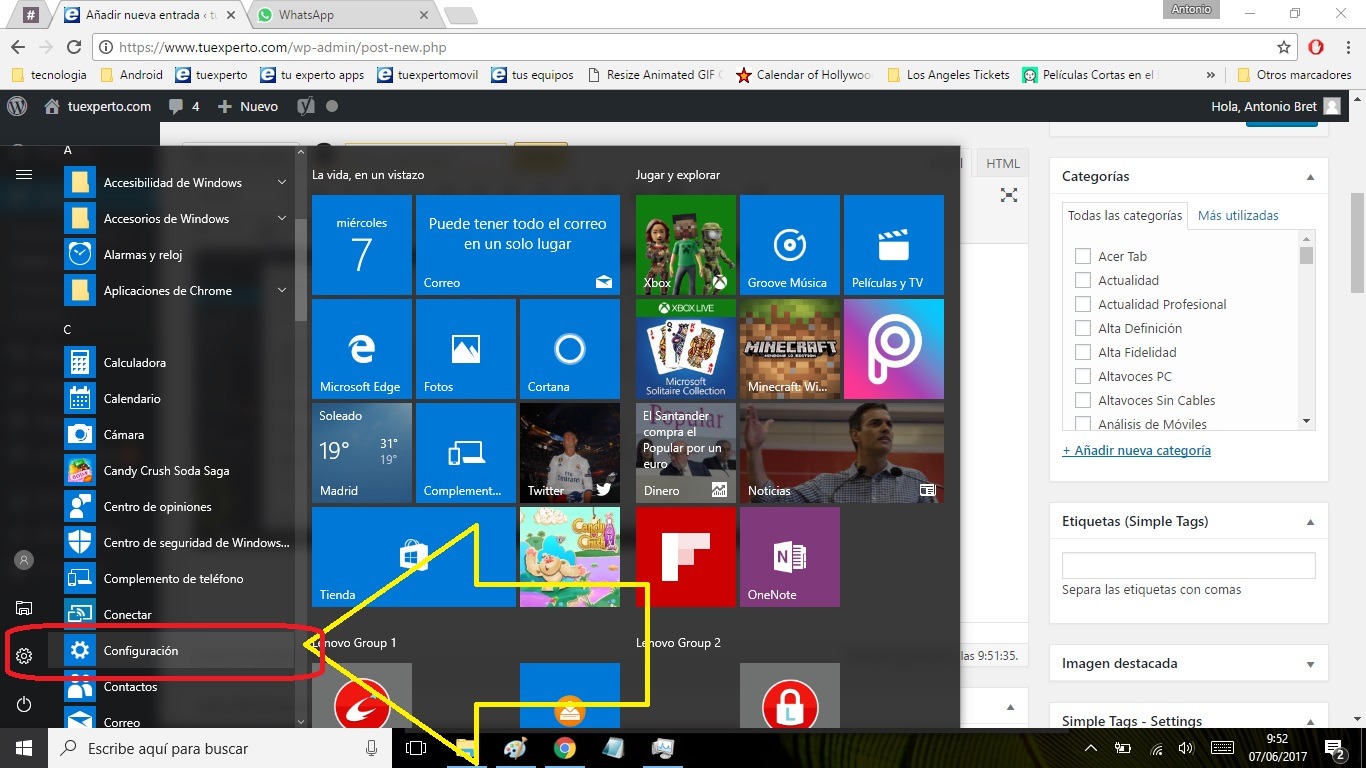Open the PicsArt pink tile
The width and height of the screenshot is (1366, 768).
tap(894, 349)
